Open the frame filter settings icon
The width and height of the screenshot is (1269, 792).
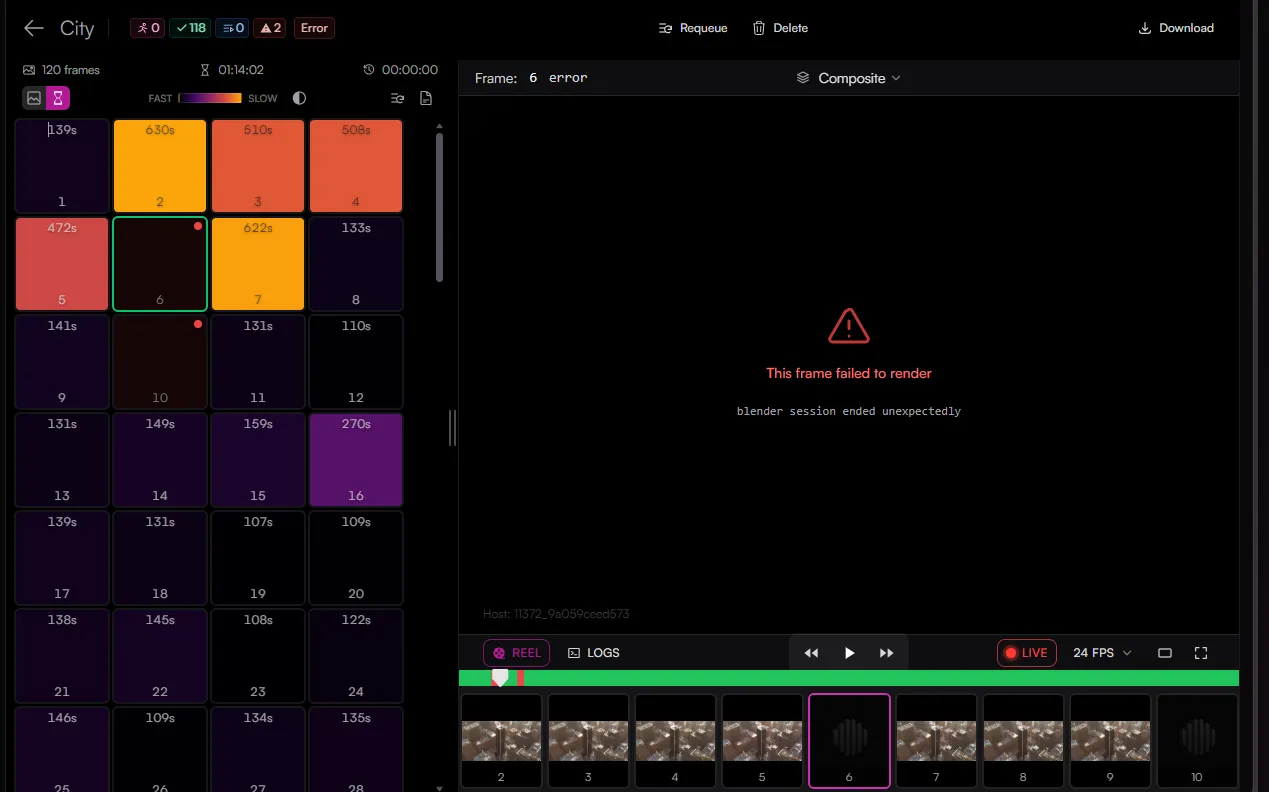398,98
